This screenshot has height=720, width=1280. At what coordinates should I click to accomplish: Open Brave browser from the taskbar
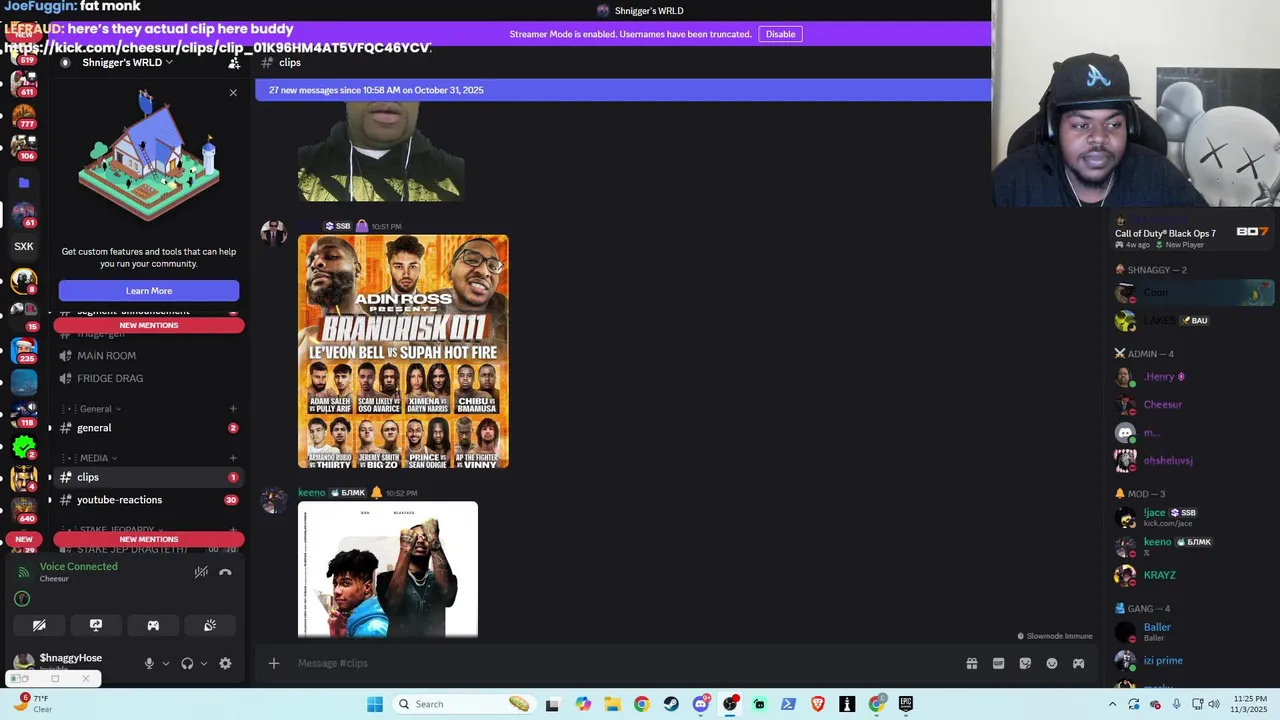point(818,704)
